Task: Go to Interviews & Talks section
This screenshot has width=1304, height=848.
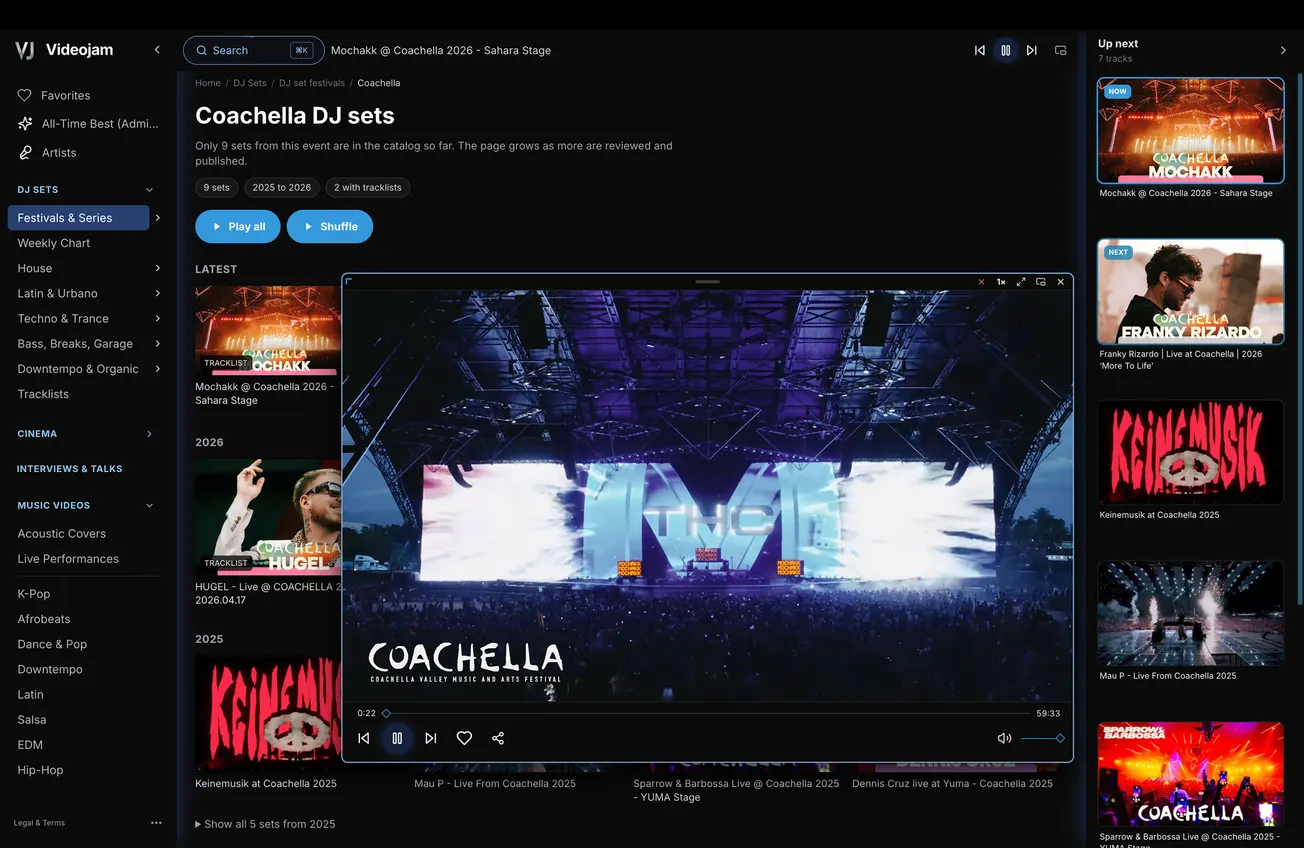Action: pos(70,469)
